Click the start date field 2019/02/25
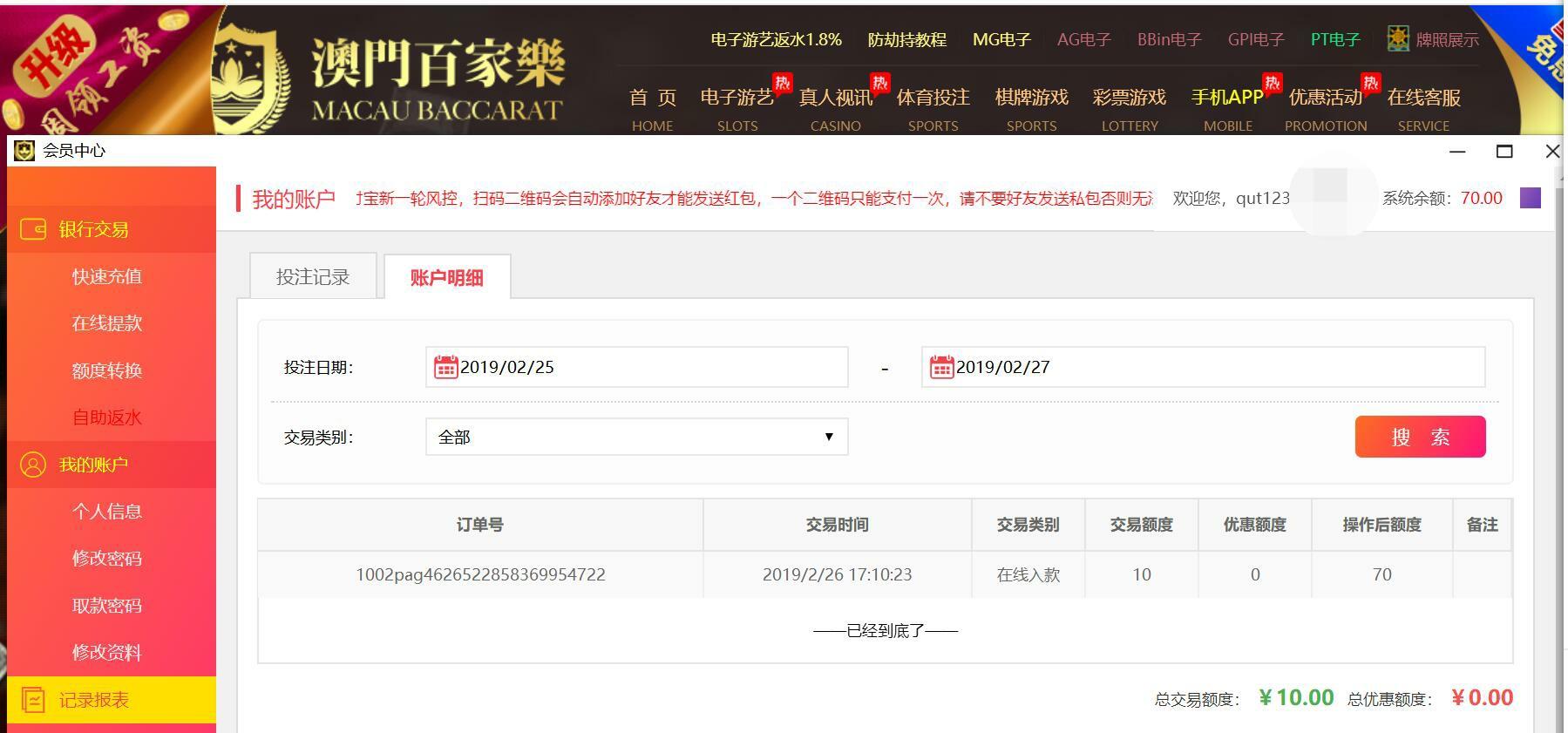Image resolution: width=1568 pixels, height=733 pixels. [645, 367]
